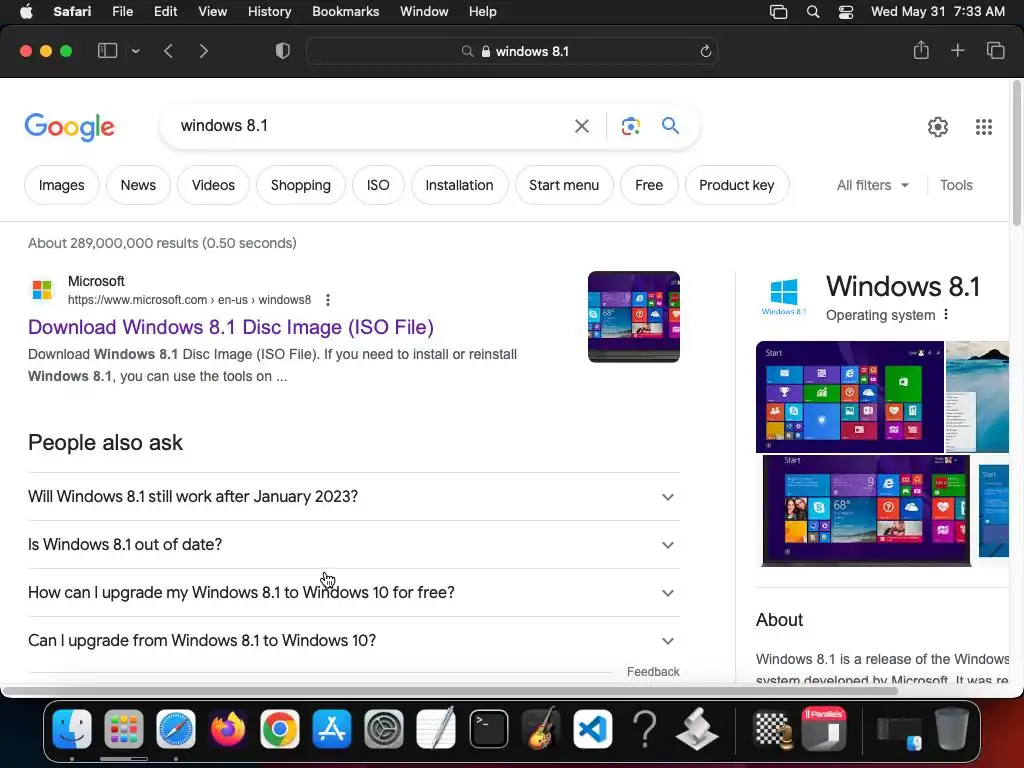Viewport: 1024px width, 768px height.
Task: Expand Can I upgrade from Windows 8.1 question
Action: [354, 641]
